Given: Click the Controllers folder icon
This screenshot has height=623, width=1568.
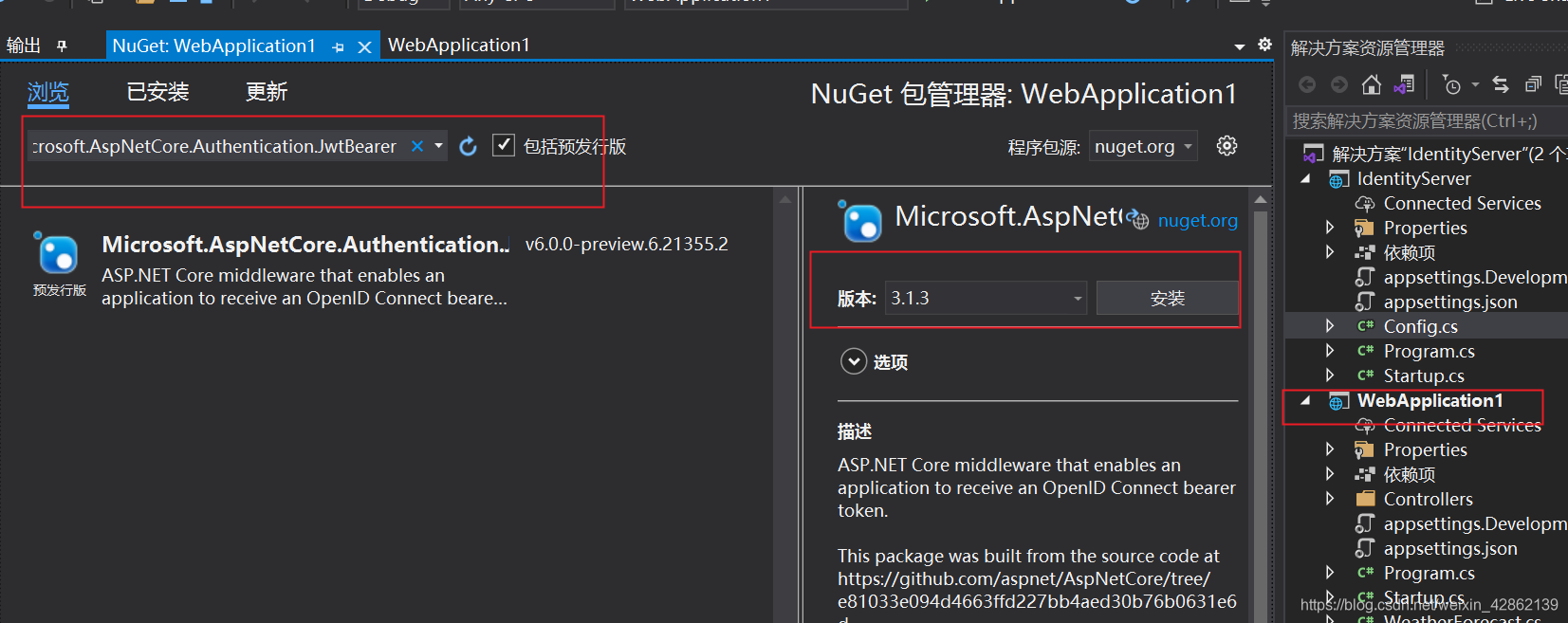Looking at the screenshot, I should click(1365, 499).
